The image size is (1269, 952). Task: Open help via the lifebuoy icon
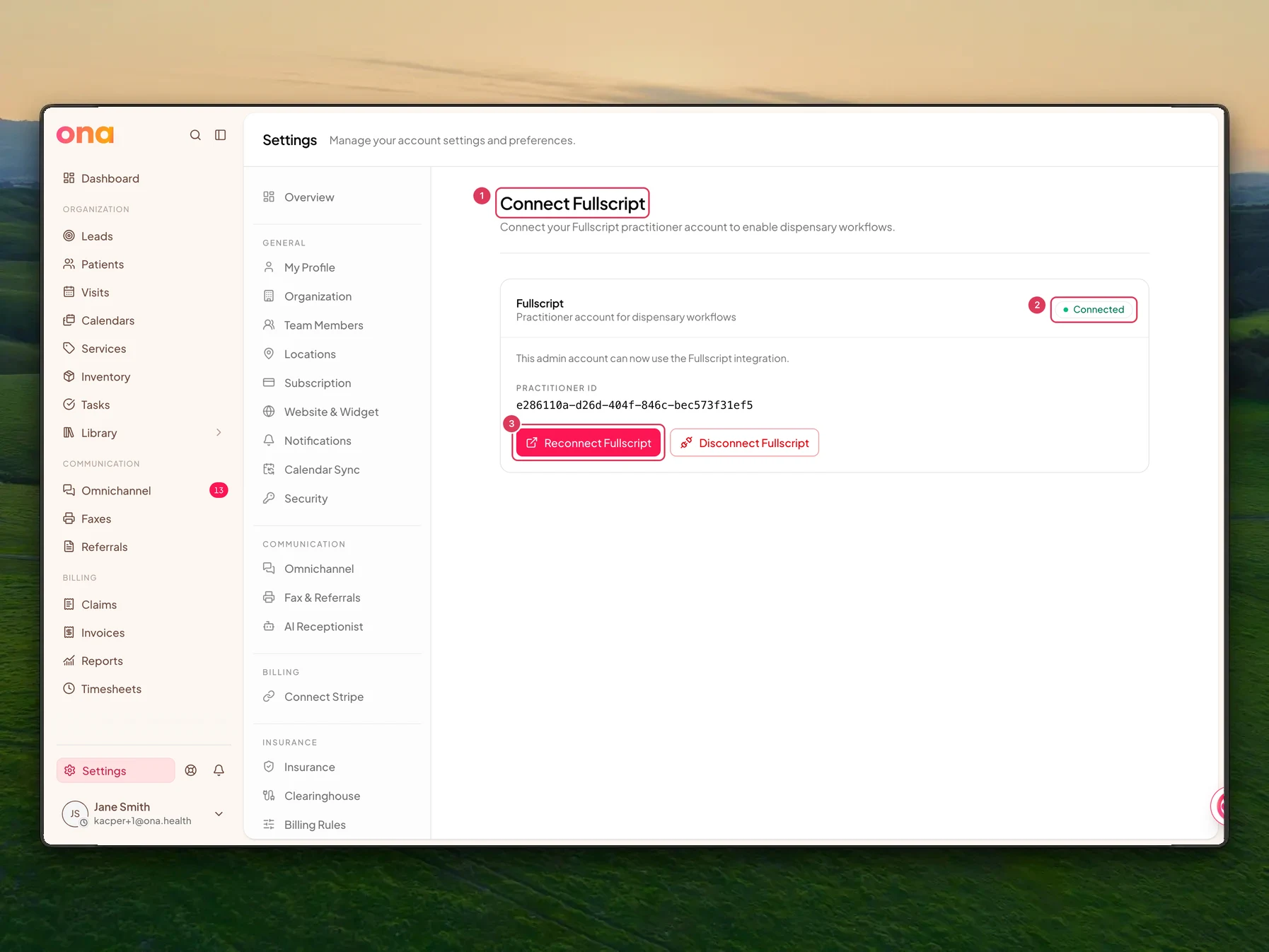point(191,770)
